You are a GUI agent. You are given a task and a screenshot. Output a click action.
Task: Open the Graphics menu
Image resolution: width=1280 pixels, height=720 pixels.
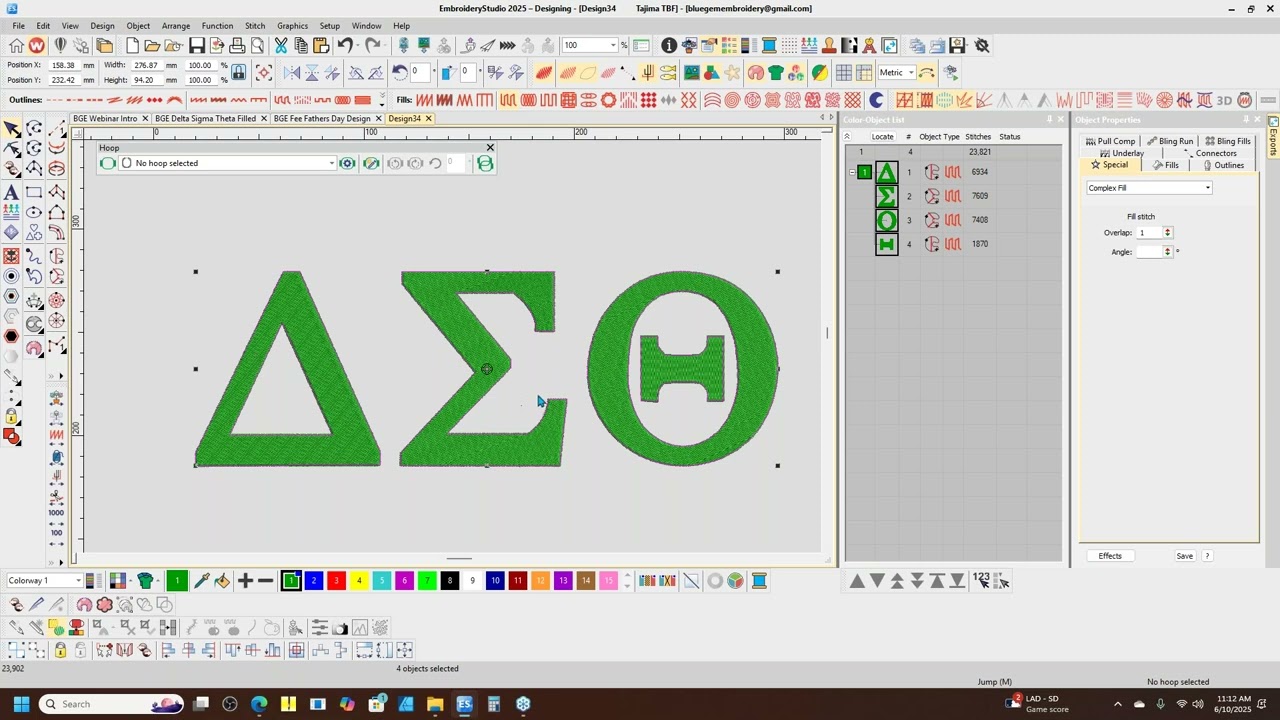[x=292, y=26]
